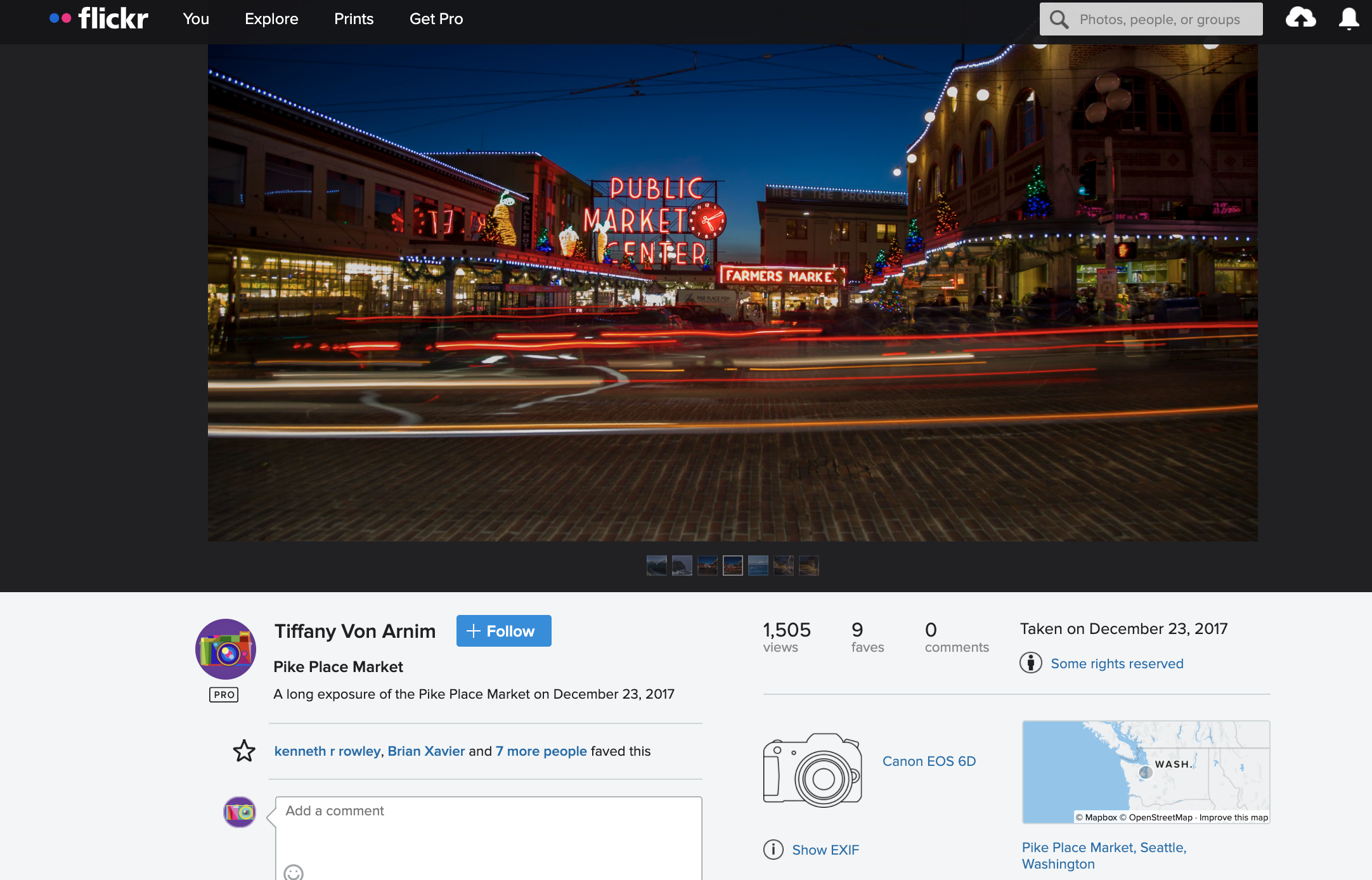Image resolution: width=1372 pixels, height=880 pixels.
Task: Click your avatar beside comment box
Action: click(x=240, y=812)
